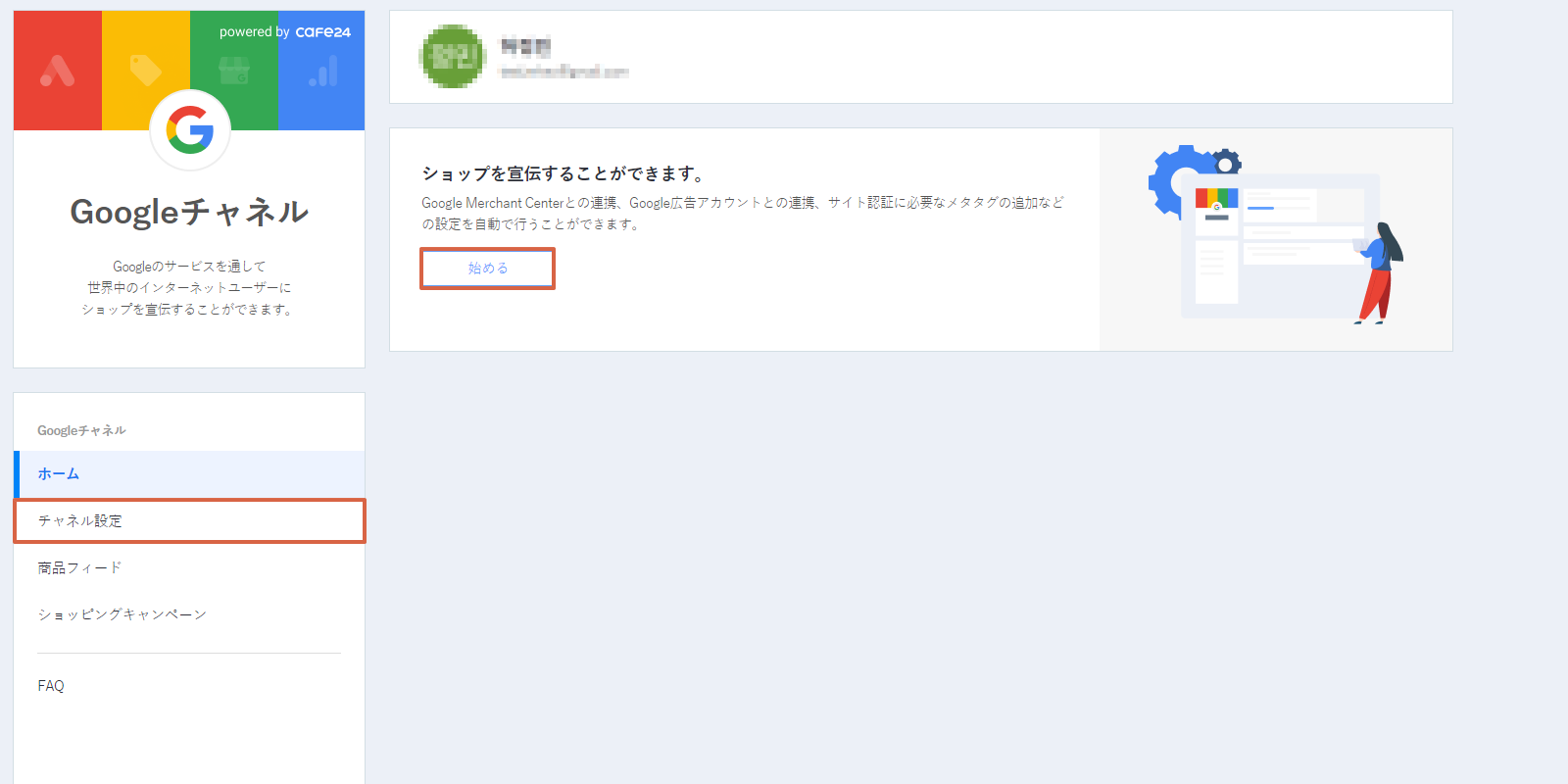This screenshot has height=784, width=1568.
Task: Open the チャネル設定 menu item
Action: 190,521
